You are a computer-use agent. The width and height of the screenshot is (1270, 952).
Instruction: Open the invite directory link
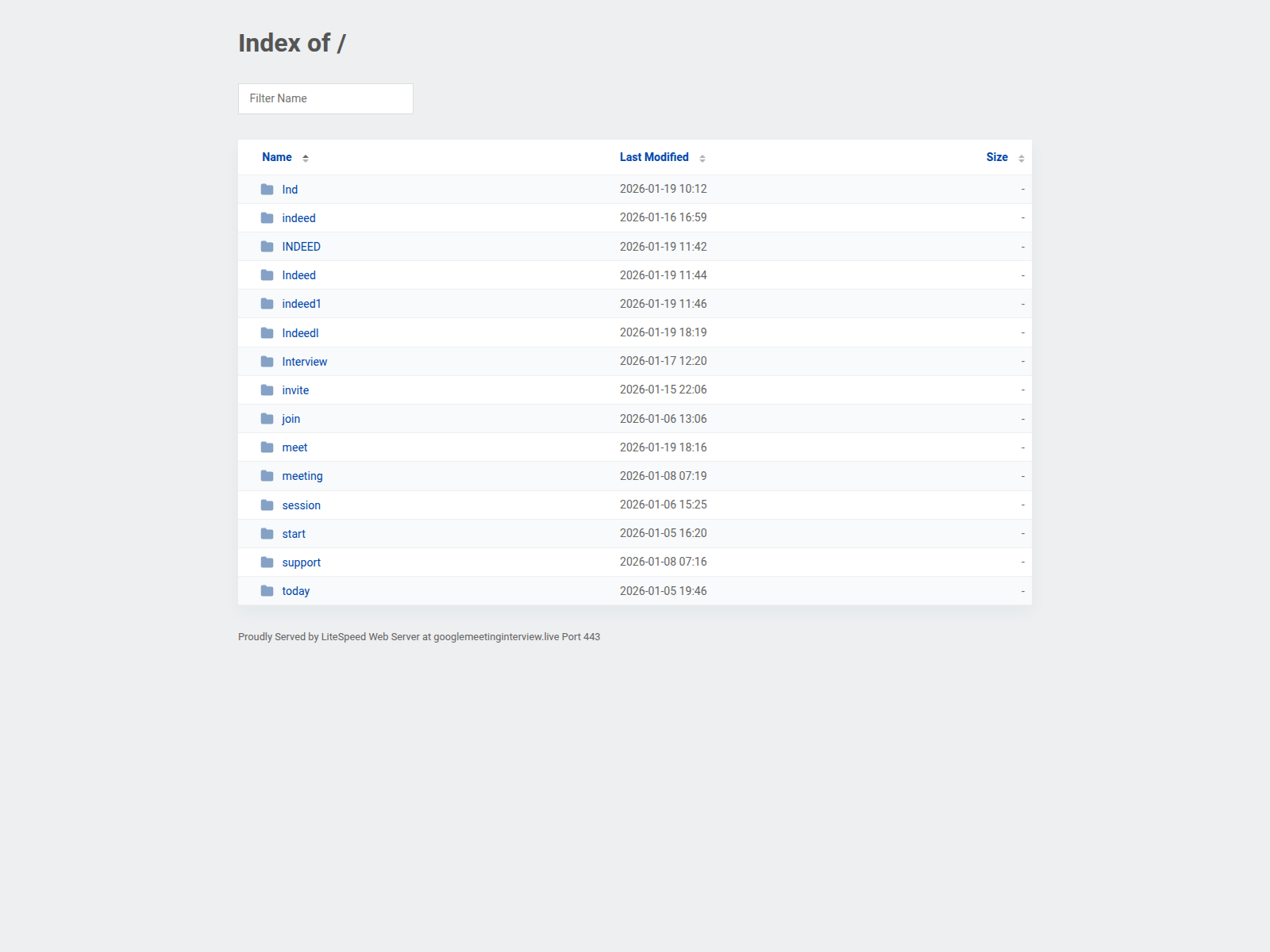[295, 390]
